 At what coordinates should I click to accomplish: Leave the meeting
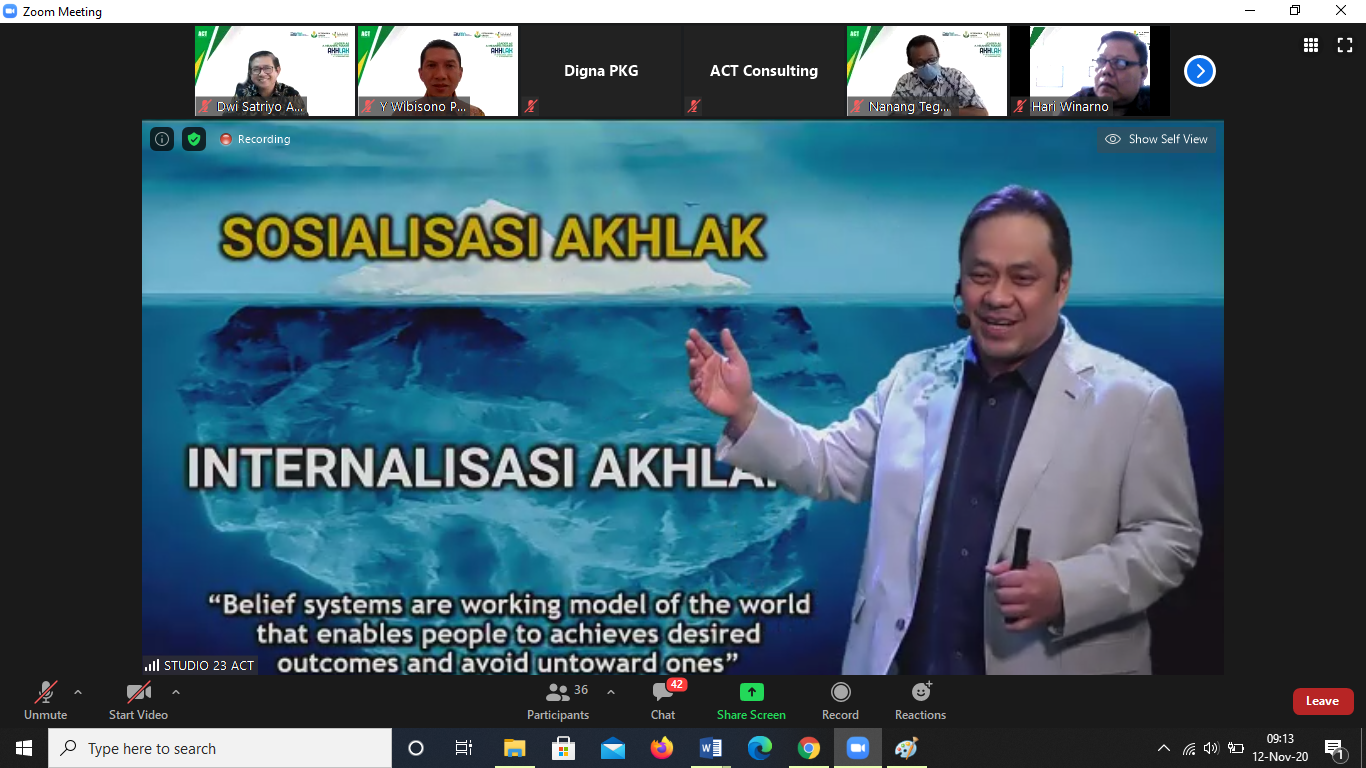1322,701
